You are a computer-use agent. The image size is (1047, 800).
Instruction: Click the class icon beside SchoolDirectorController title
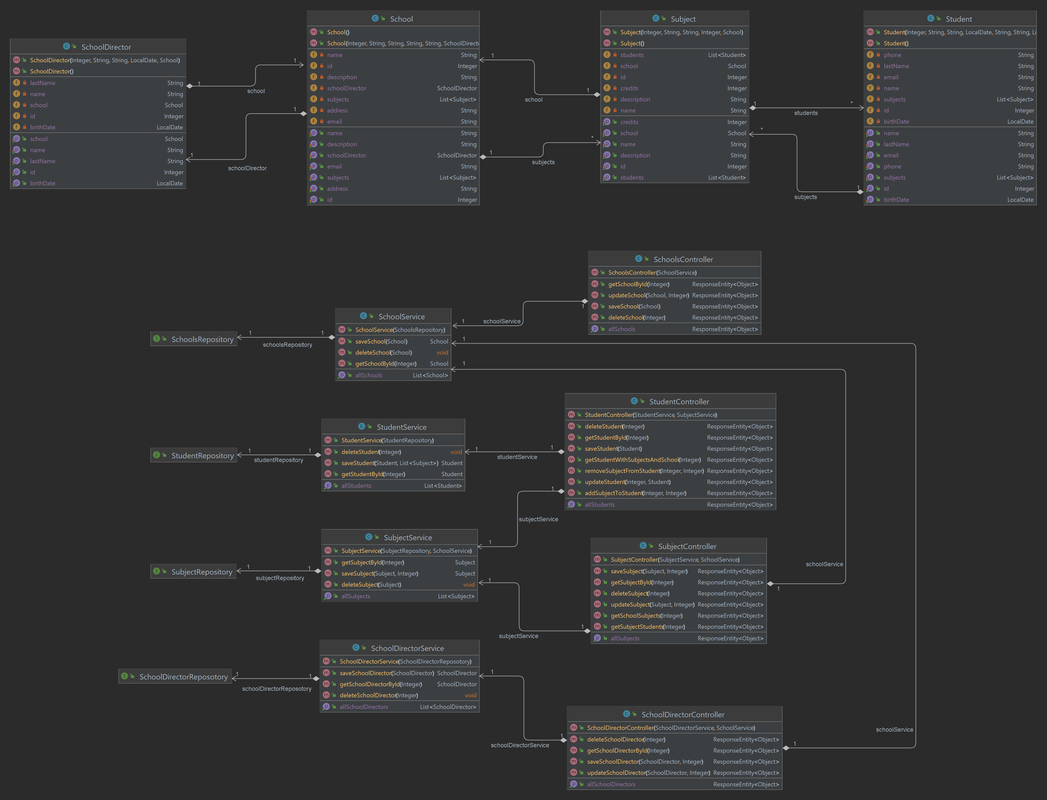pyautogui.click(x=626, y=715)
